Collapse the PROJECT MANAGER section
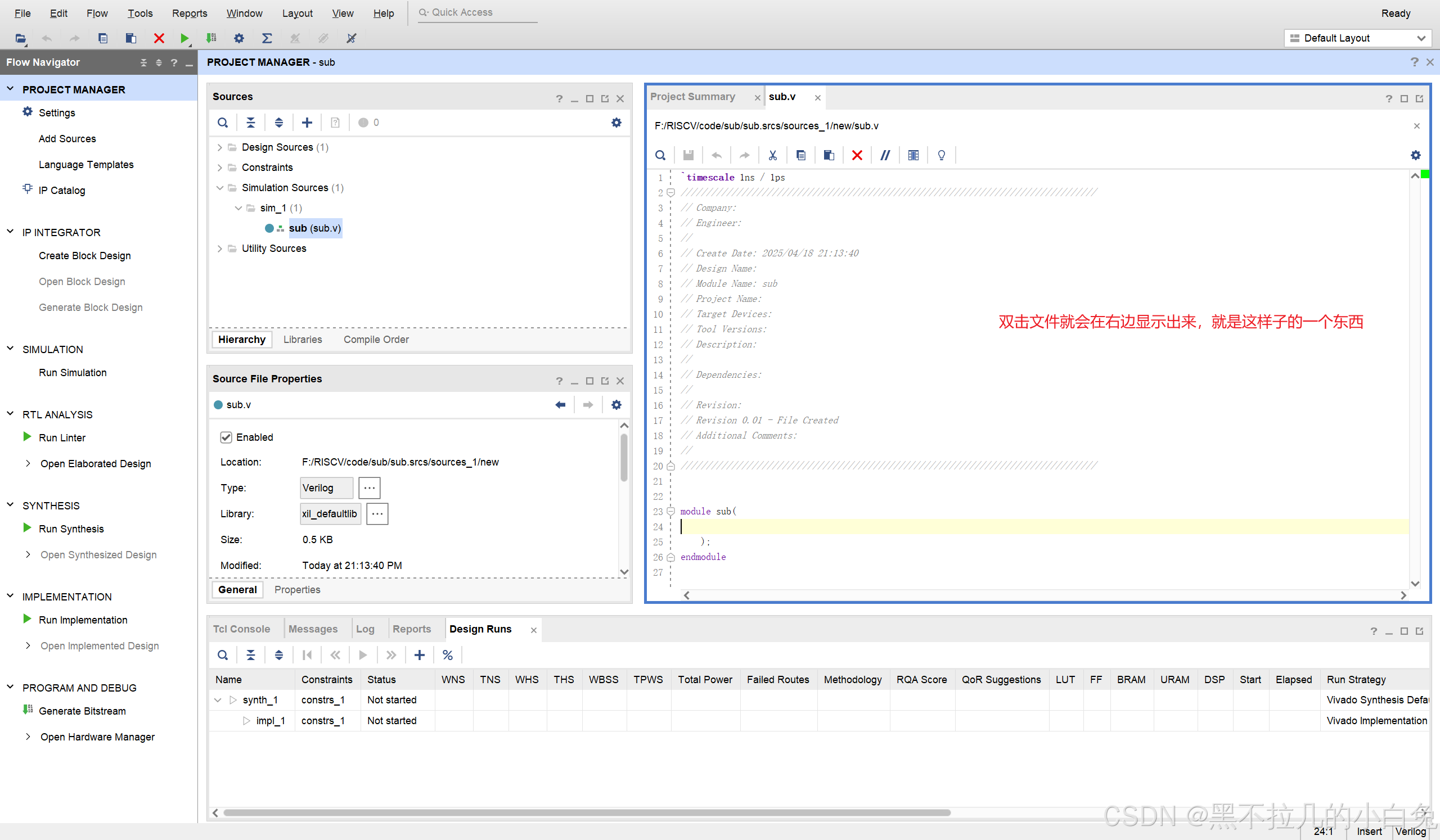 pyautogui.click(x=10, y=89)
